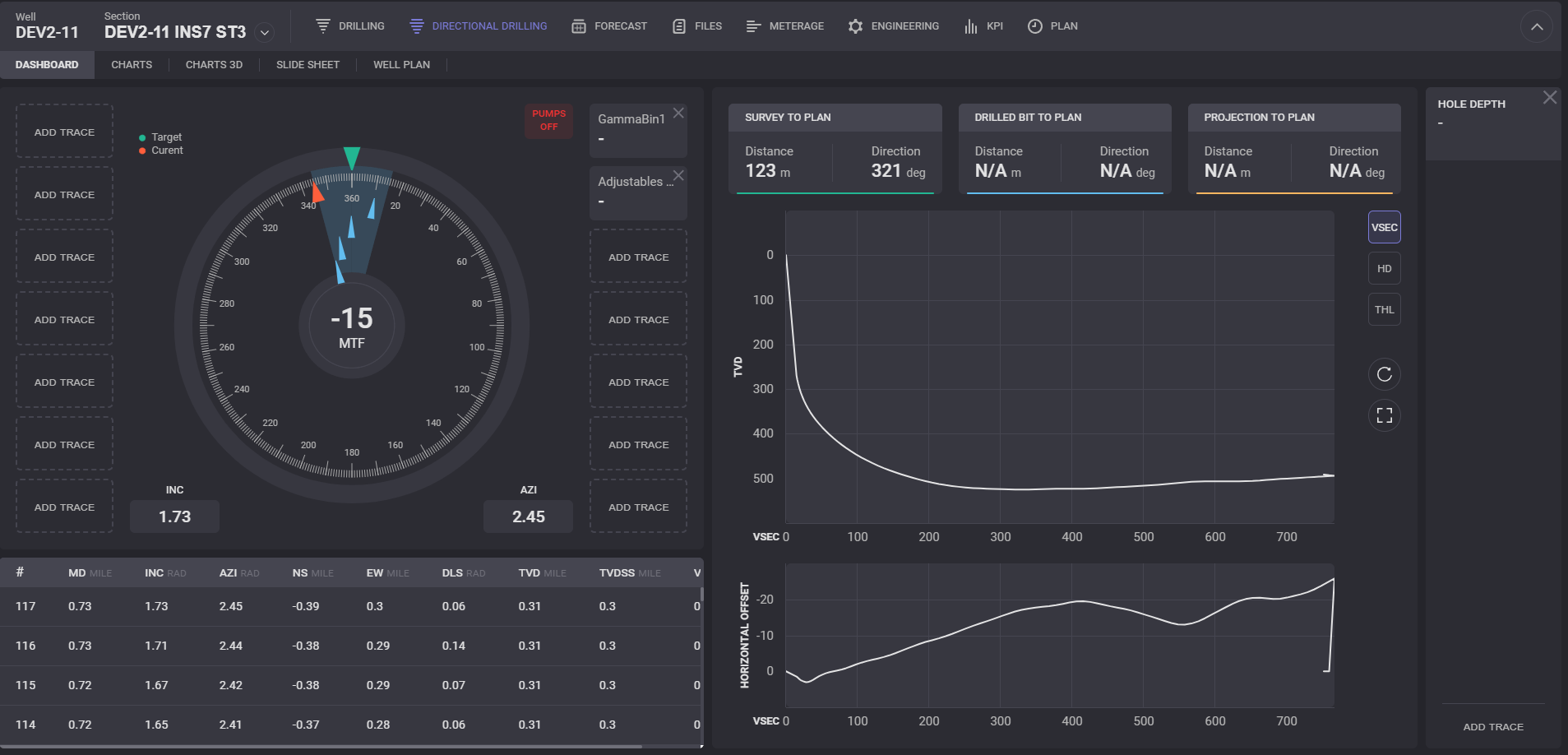Switch chart to HD view
Screen dimensions: 1568x755
click(x=1384, y=269)
